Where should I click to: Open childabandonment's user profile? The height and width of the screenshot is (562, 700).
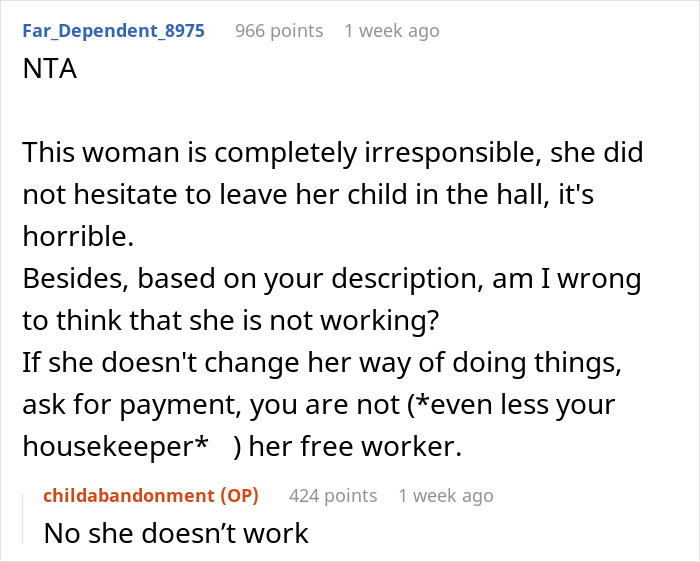pyautogui.click(x=125, y=495)
